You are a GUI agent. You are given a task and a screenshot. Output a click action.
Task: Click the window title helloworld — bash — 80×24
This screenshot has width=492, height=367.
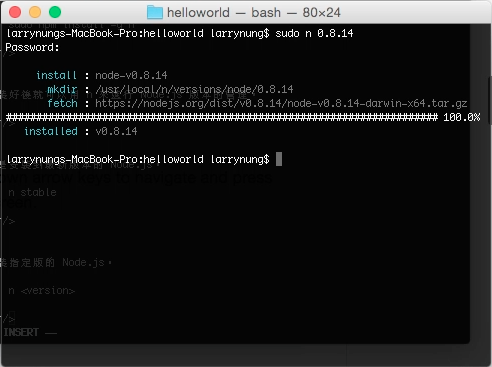pos(254,13)
